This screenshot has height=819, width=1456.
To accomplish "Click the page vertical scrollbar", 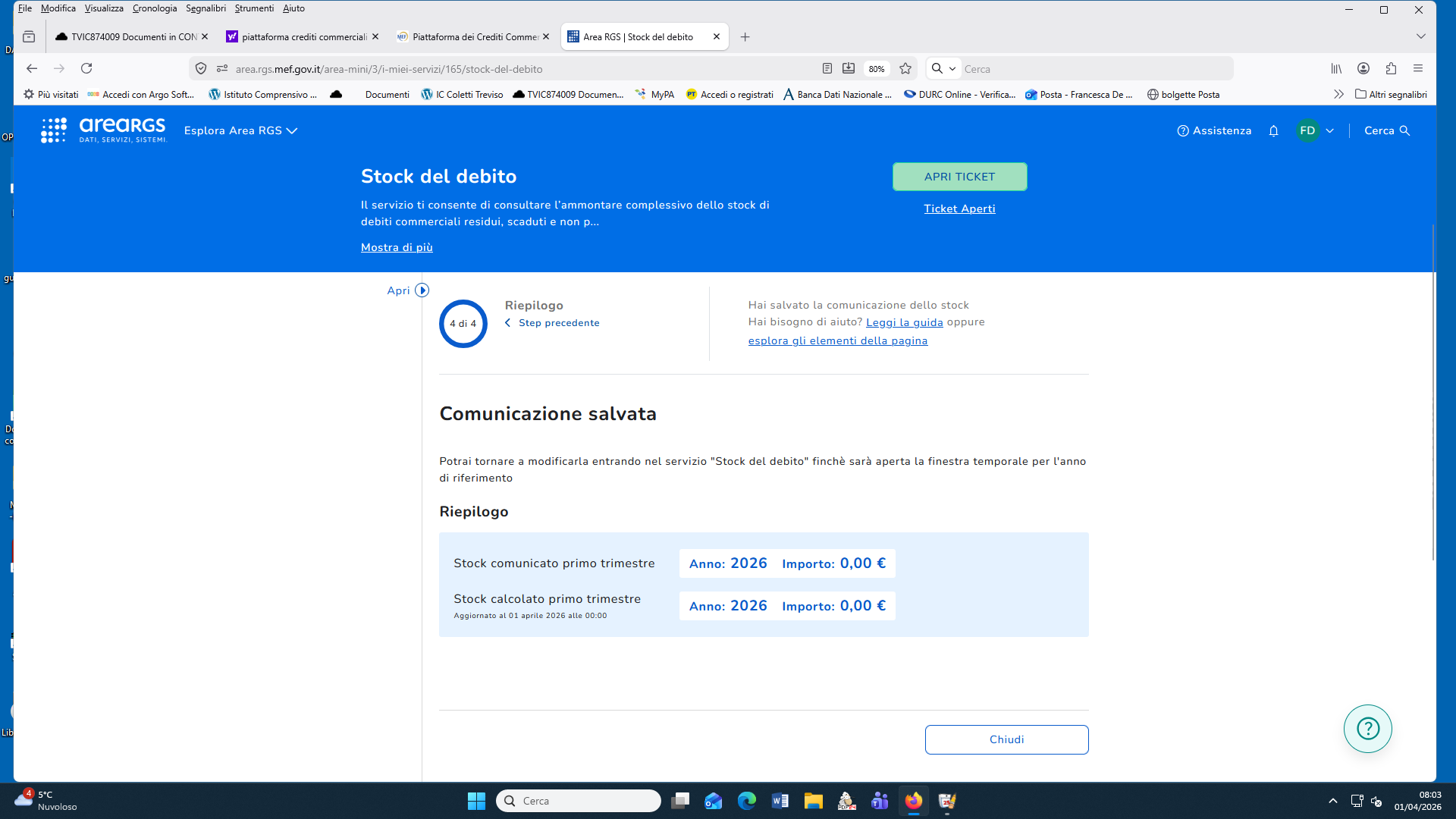I will tap(1432, 394).
